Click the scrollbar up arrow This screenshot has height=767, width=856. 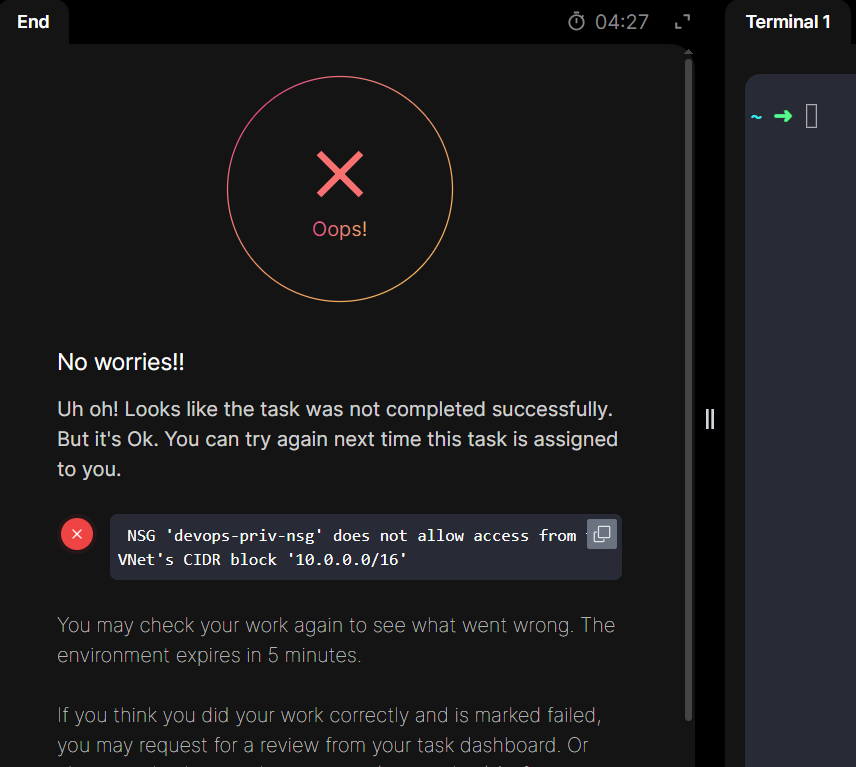point(688,52)
